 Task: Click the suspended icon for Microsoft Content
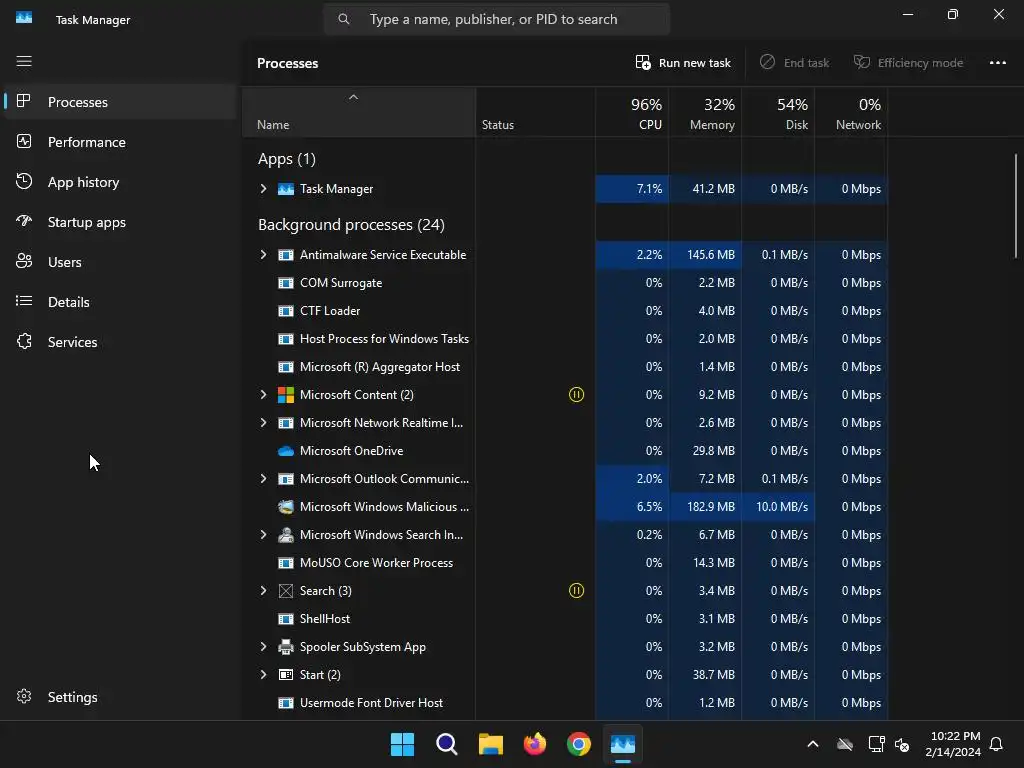tap(576, 394)
